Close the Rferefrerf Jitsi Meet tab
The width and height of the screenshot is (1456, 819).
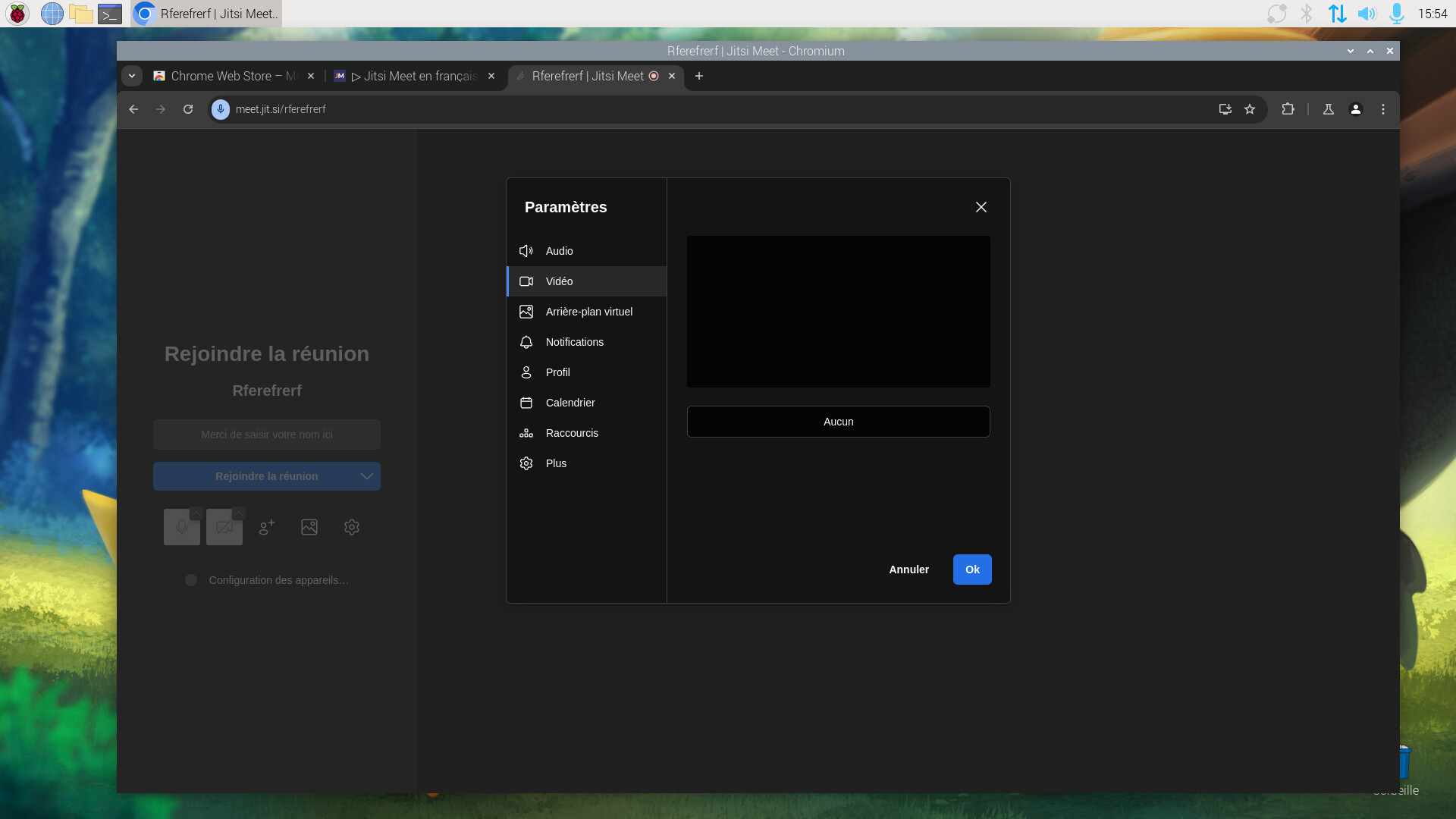672,76
